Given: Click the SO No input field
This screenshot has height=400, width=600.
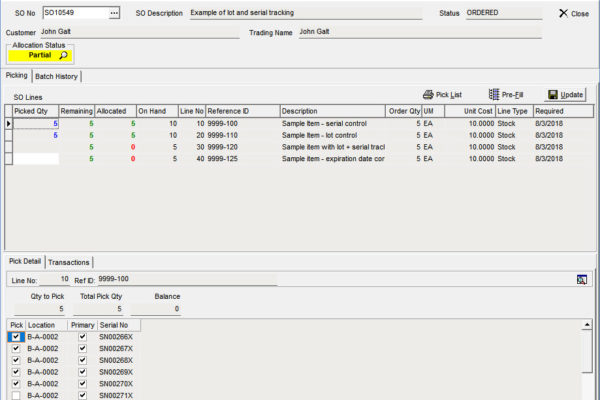Looking at the screenshot, I should point(75,13).
